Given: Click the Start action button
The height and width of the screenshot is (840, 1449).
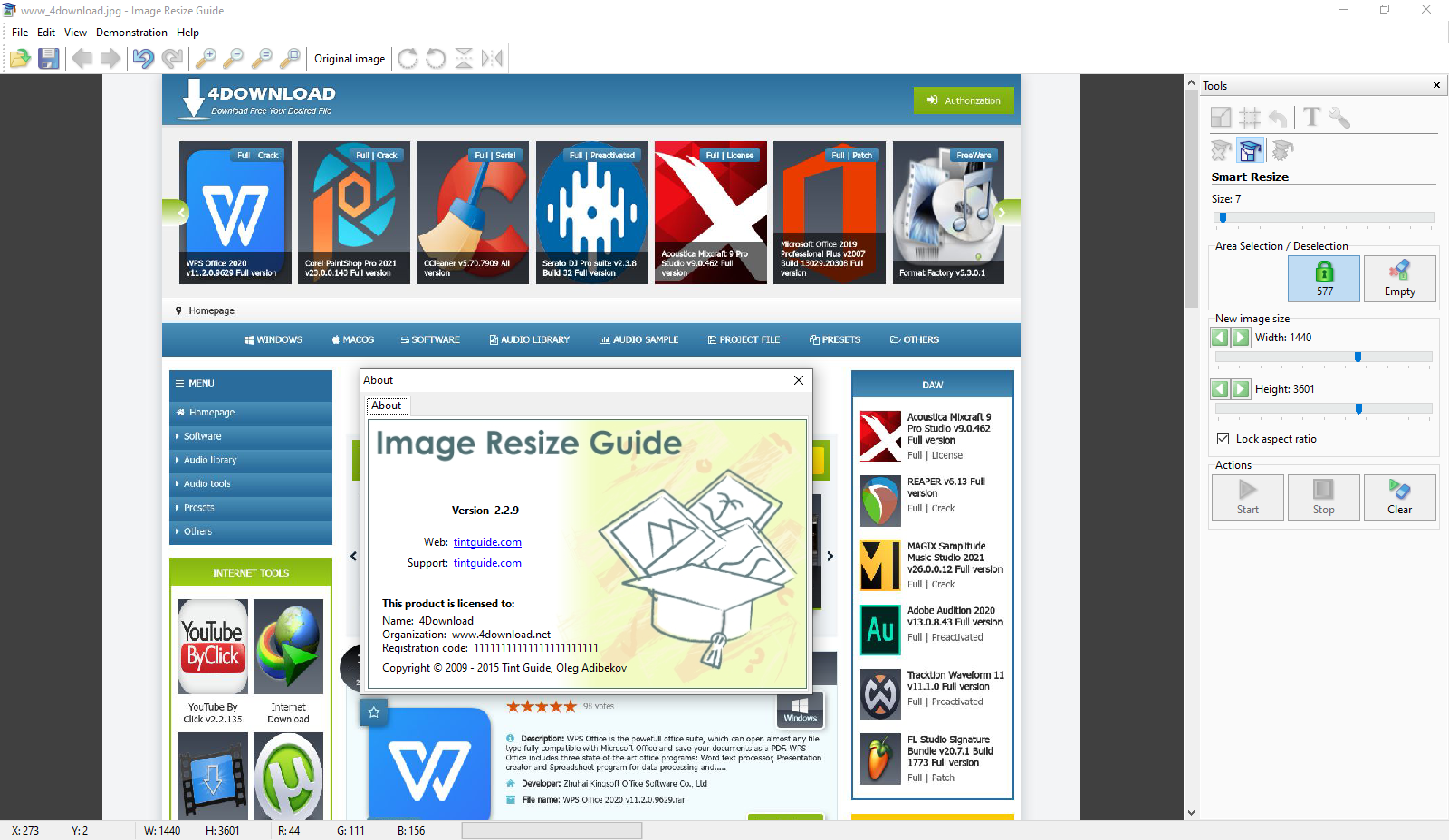Looking at the screenshot, I should click(1248, 498).
